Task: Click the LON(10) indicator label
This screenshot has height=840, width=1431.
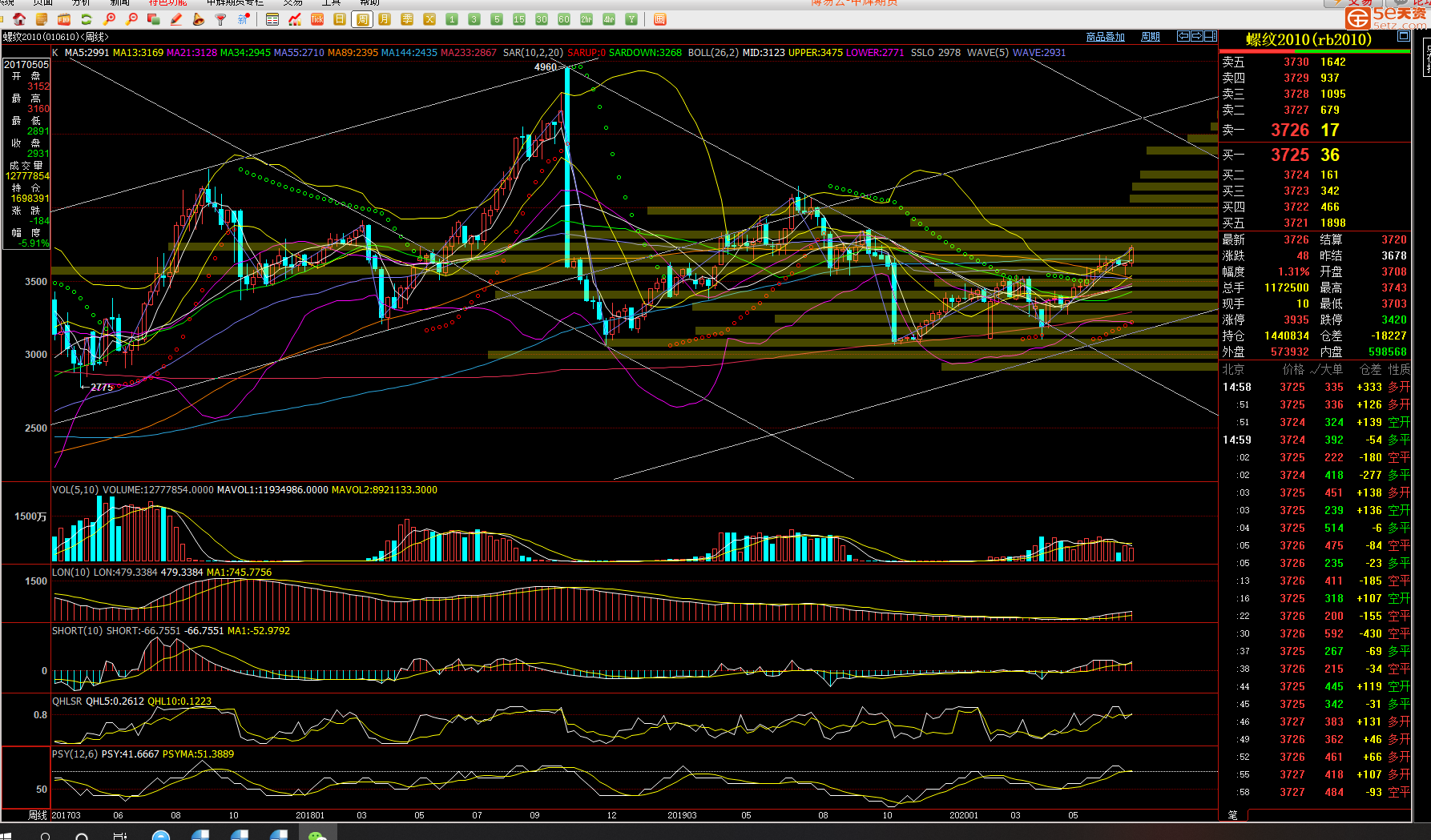Action: click(x=71, y=573)
